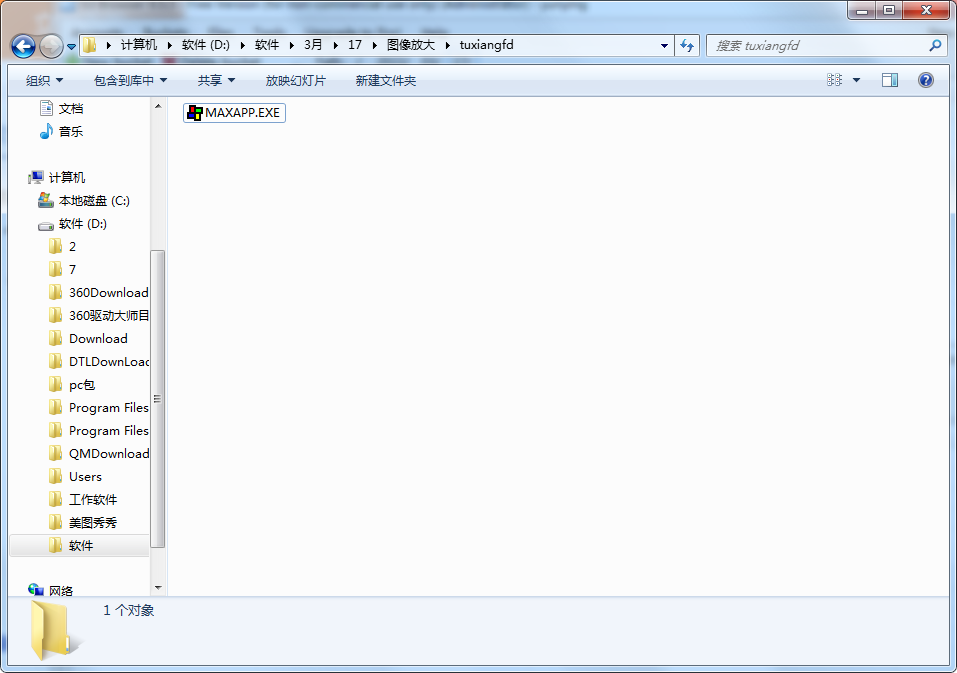Click 图像放大 breadcrumb in address bar
The image size is (957, 673).
click(x=411, y=45)
